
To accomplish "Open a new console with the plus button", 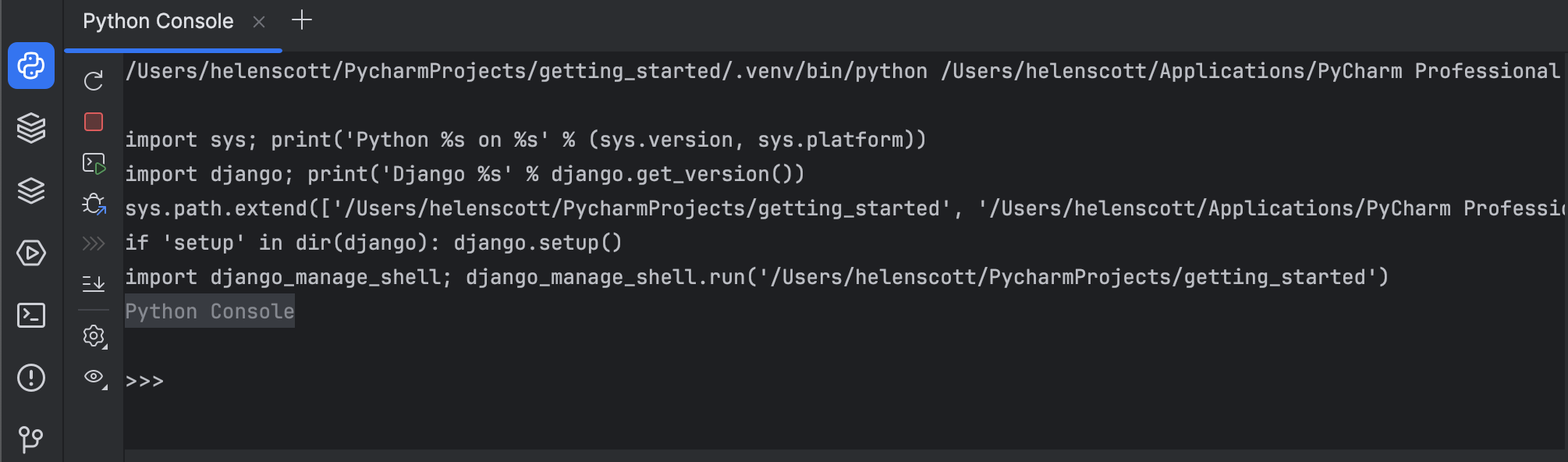I will [301, 21].
